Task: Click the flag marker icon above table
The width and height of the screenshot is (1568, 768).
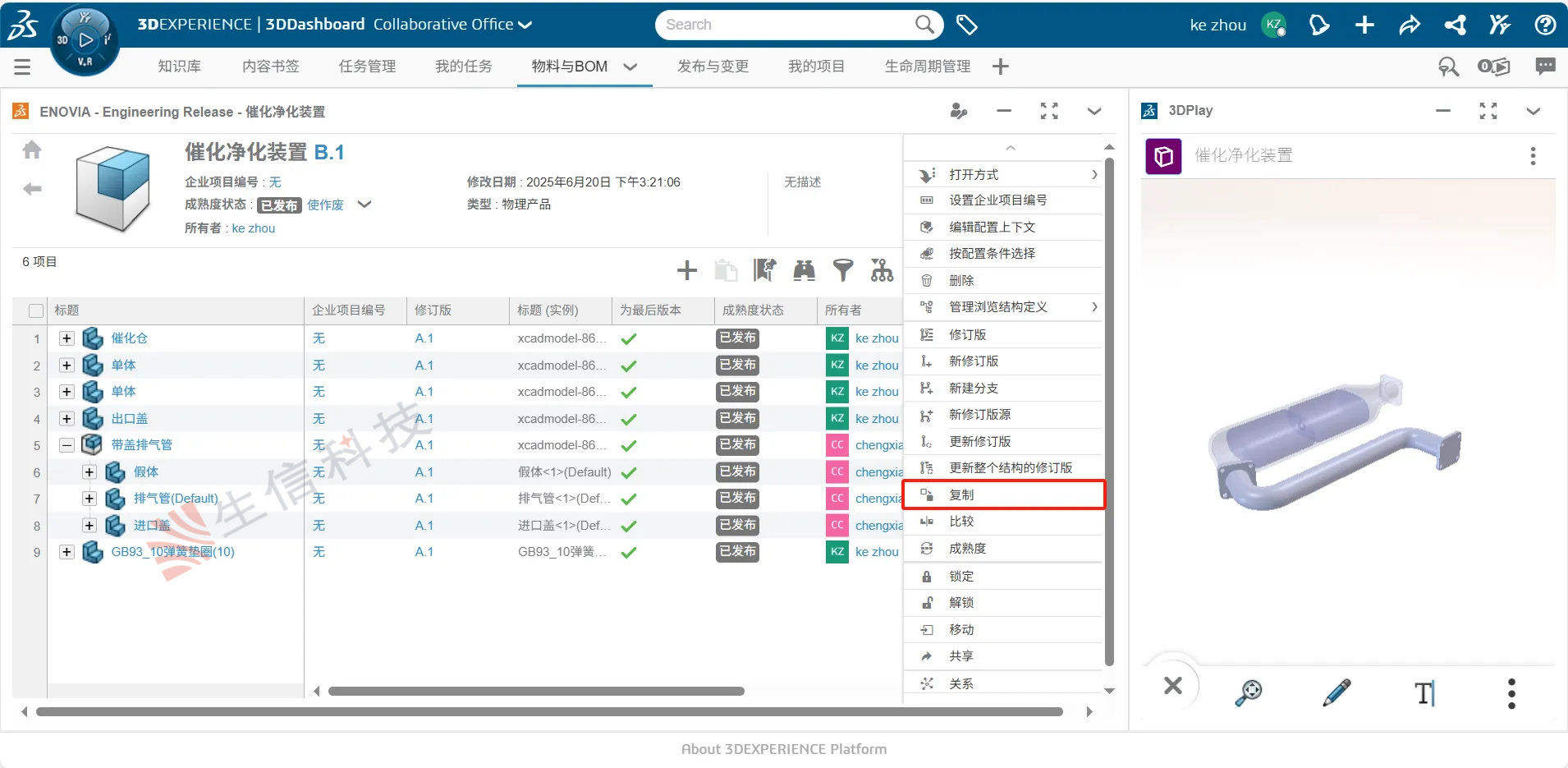Action: 765,269
